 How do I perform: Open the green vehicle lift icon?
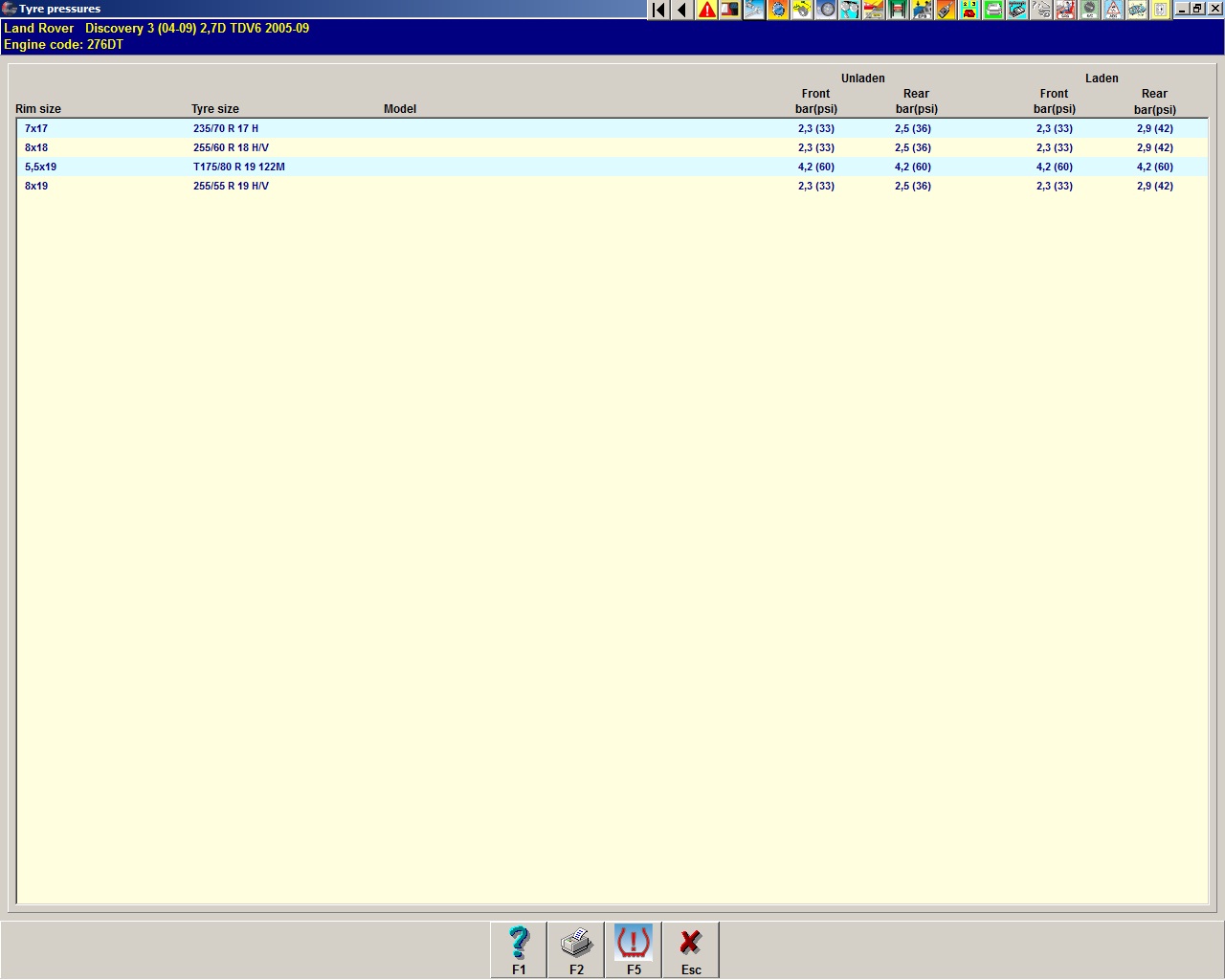898,10
